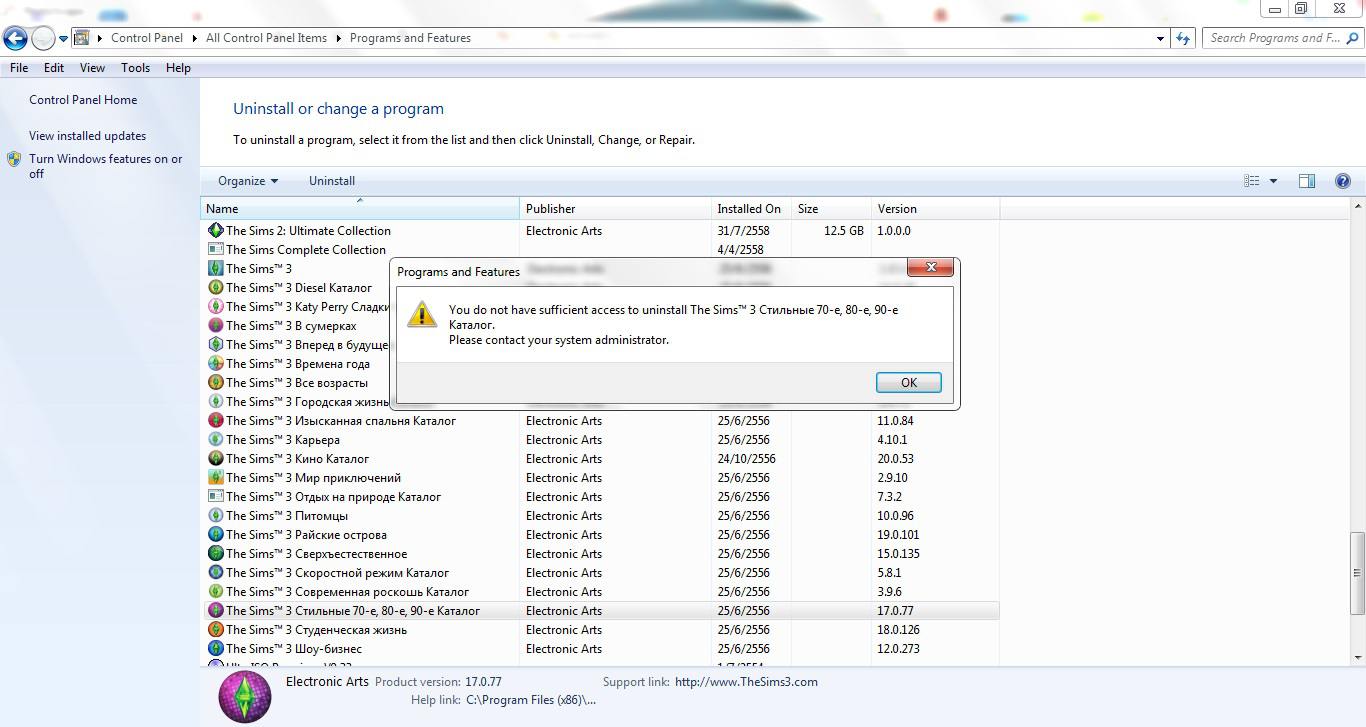Toggle the preview pane icon
This screenshot has height=727, width=1366.
pos(1306,181)
